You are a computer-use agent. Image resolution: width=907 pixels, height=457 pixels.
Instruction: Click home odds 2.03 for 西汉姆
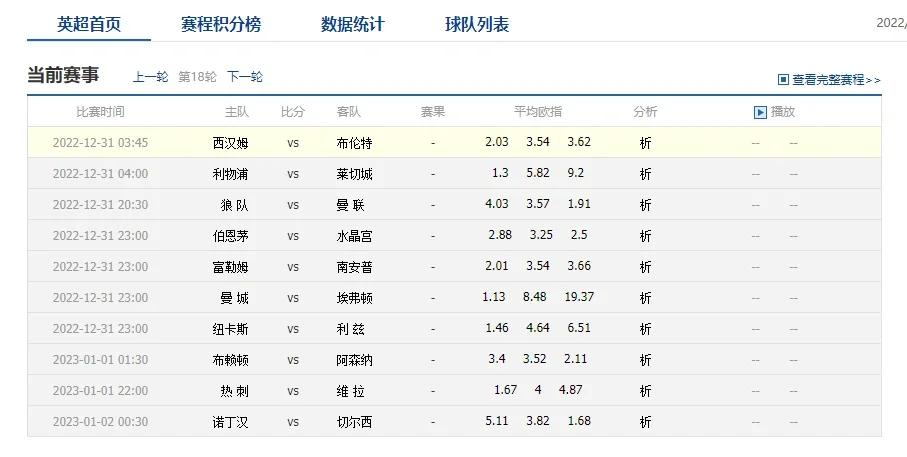497,142
